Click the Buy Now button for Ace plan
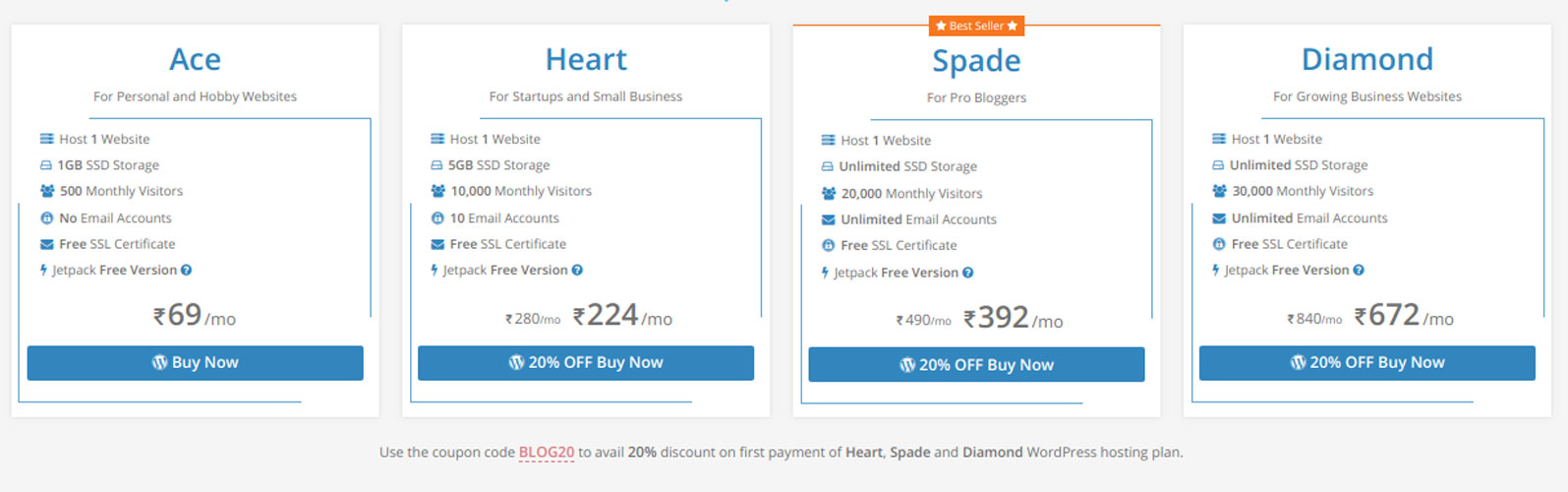The width and height of the screenshot is (1568, 492). tap(196, 362)
